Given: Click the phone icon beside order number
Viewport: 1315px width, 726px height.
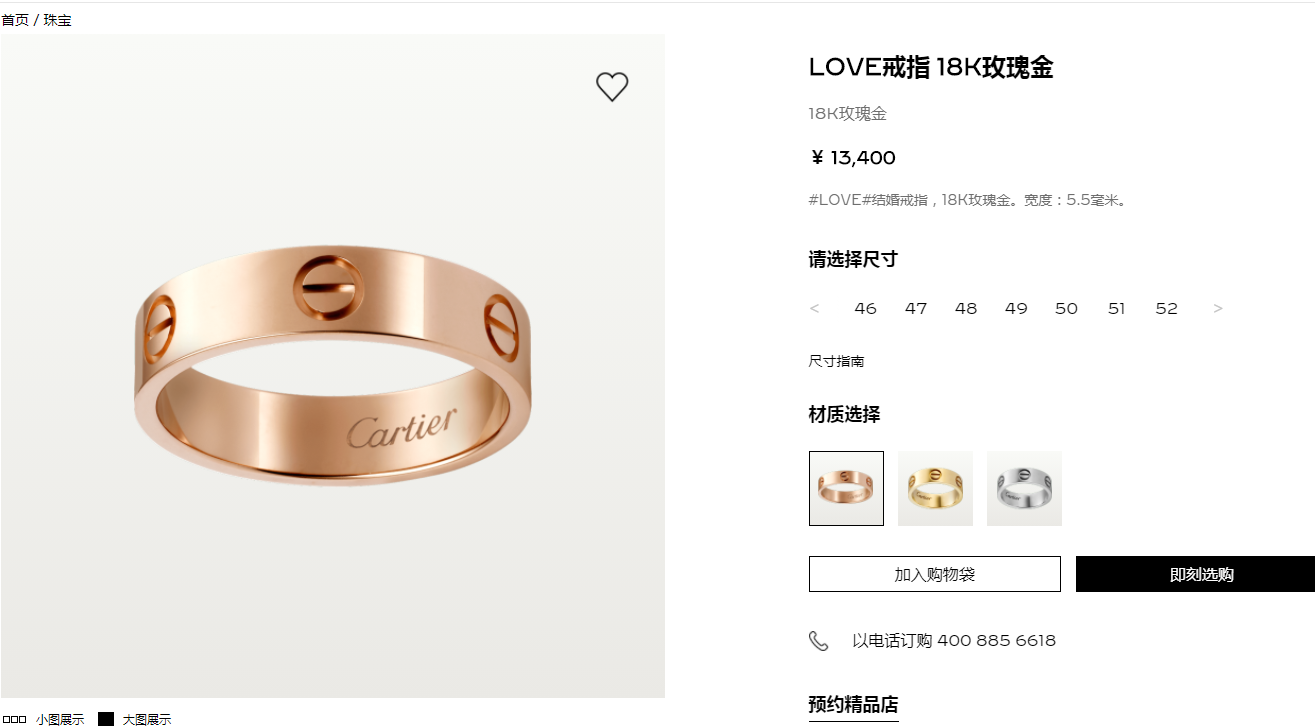Looking at the screenshot, I should (x=818, y=641).
